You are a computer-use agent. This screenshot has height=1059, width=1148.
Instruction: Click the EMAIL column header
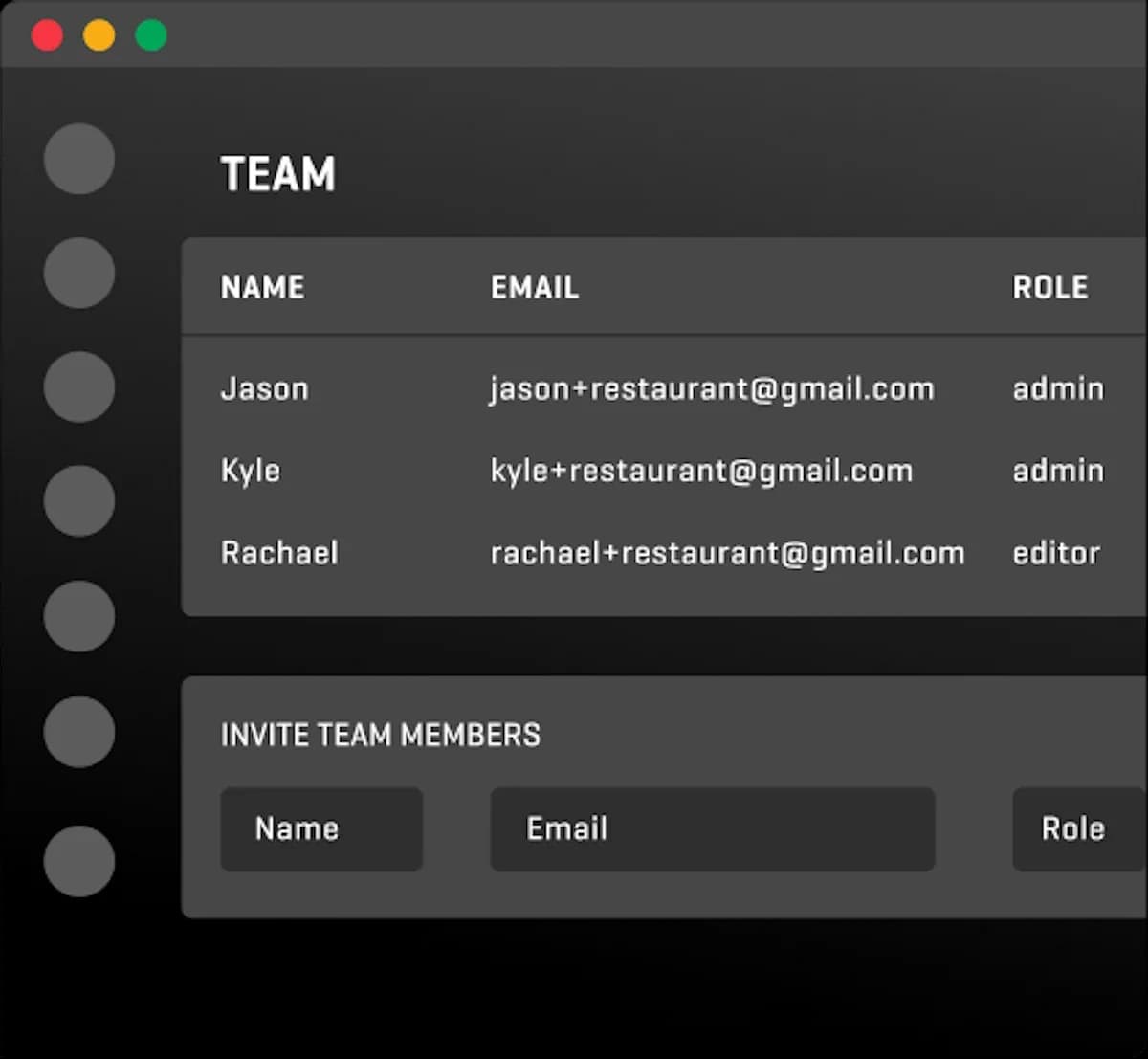click(x=535, y=287)
